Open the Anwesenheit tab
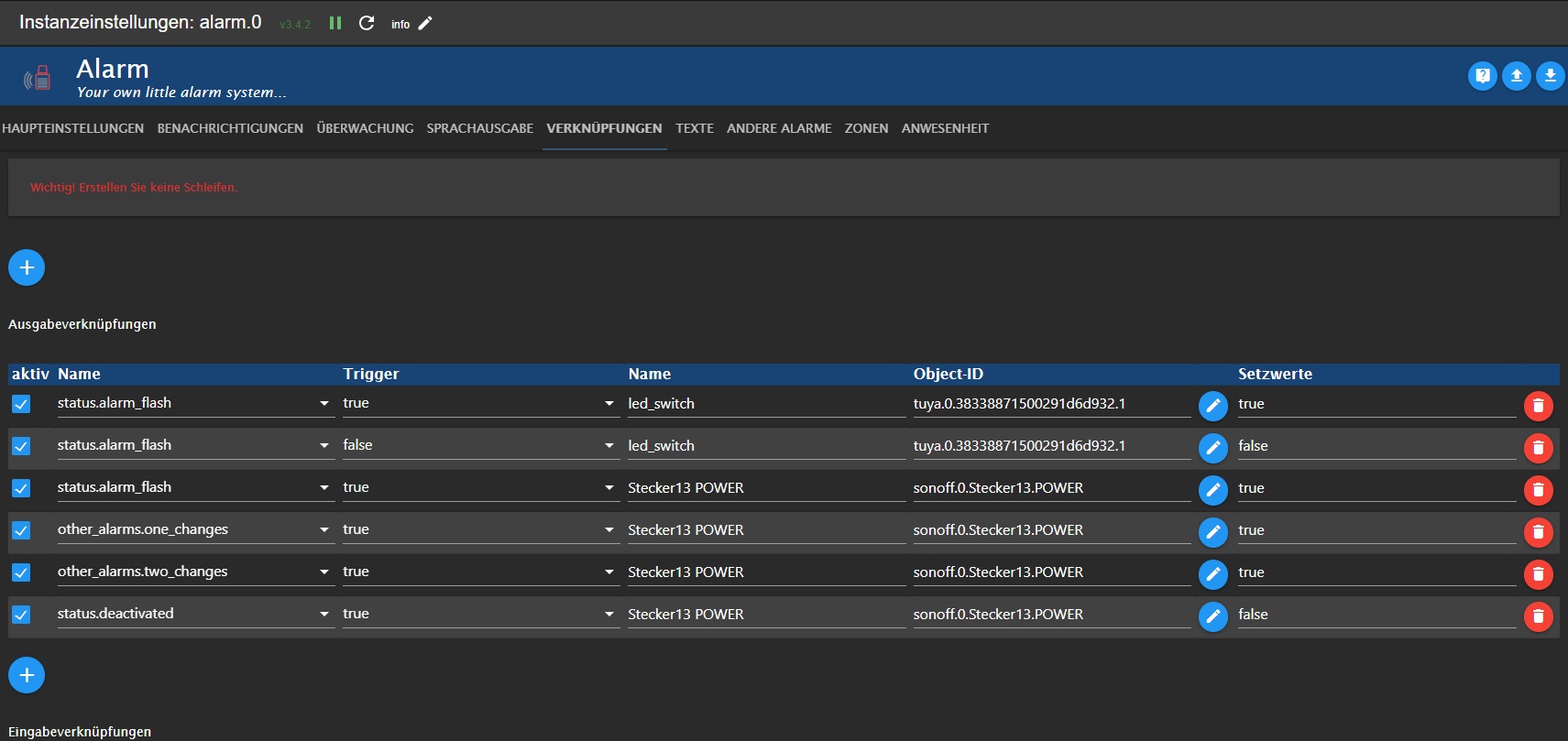This screenshot has height=741, width=1568. 945,128
